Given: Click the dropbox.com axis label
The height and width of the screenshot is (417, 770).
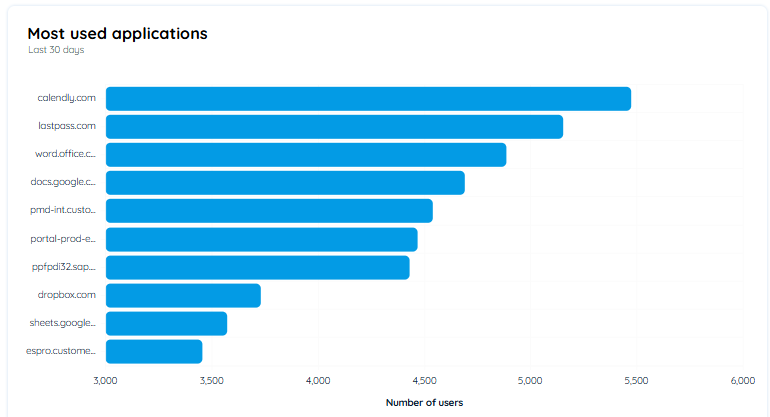Looking at the screenshot, I should point(66,295).
